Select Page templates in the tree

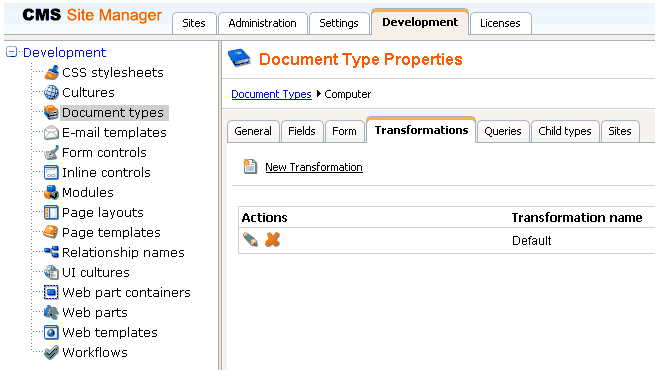coord(111,232)
